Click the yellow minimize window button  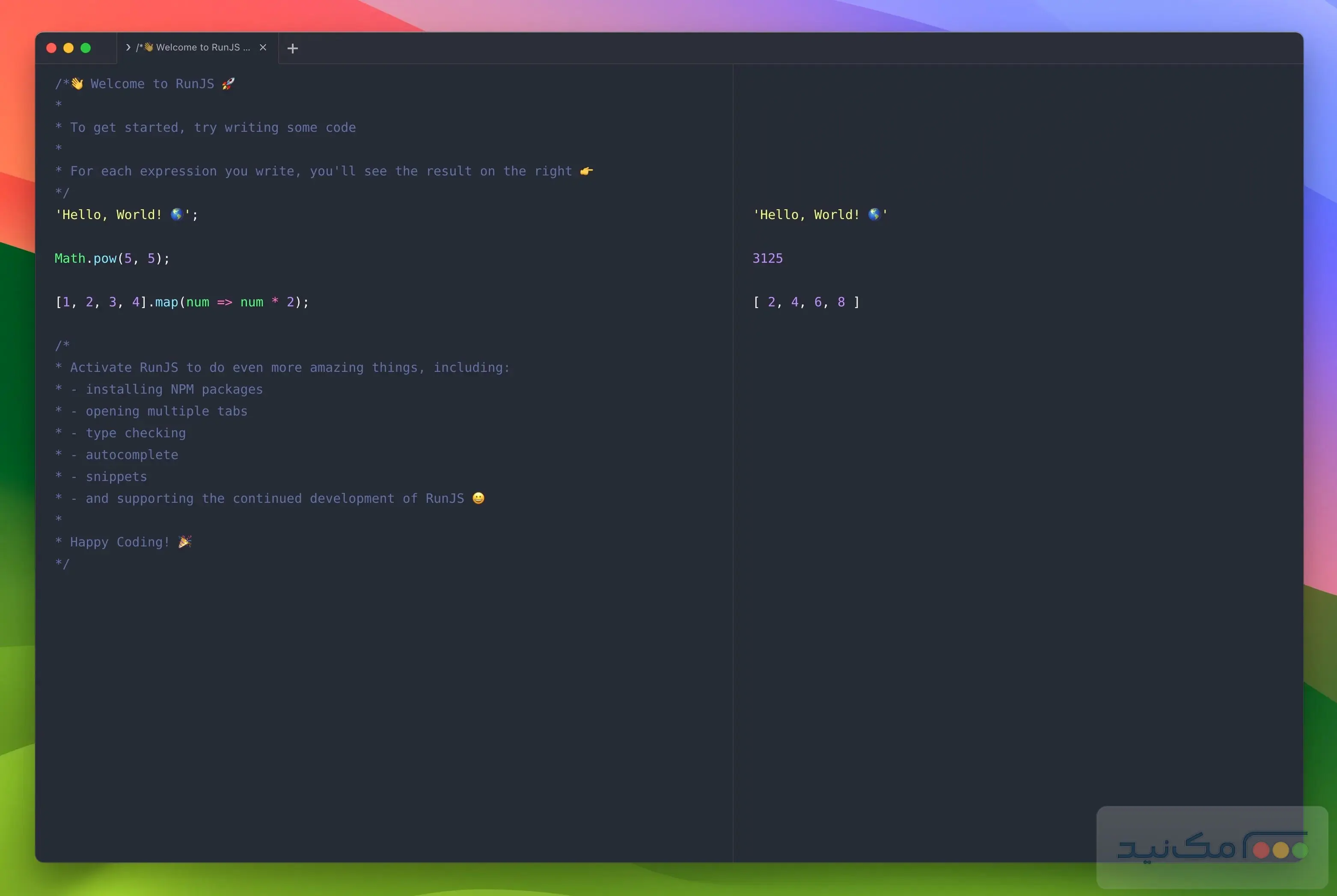tap(68, 48)
